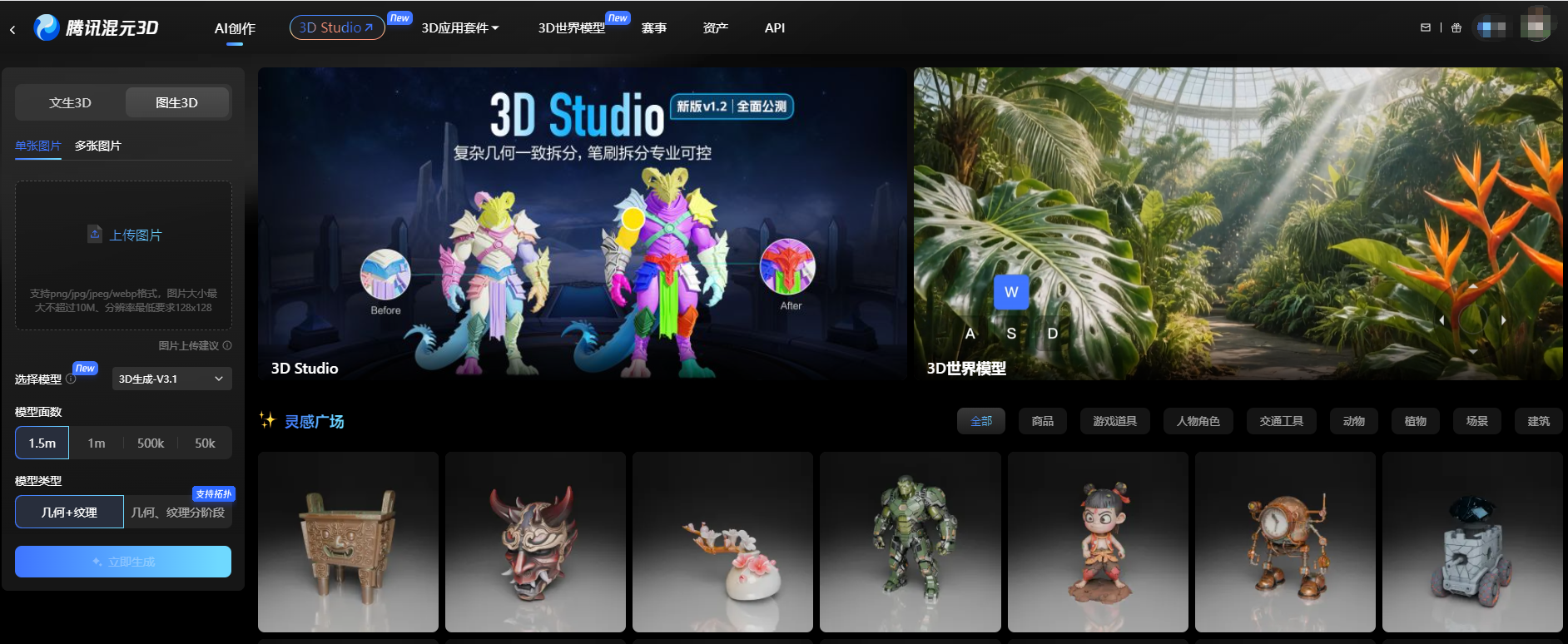
Task: Click the blurred credits pill beside avatar
Action: click(1491, 27)
